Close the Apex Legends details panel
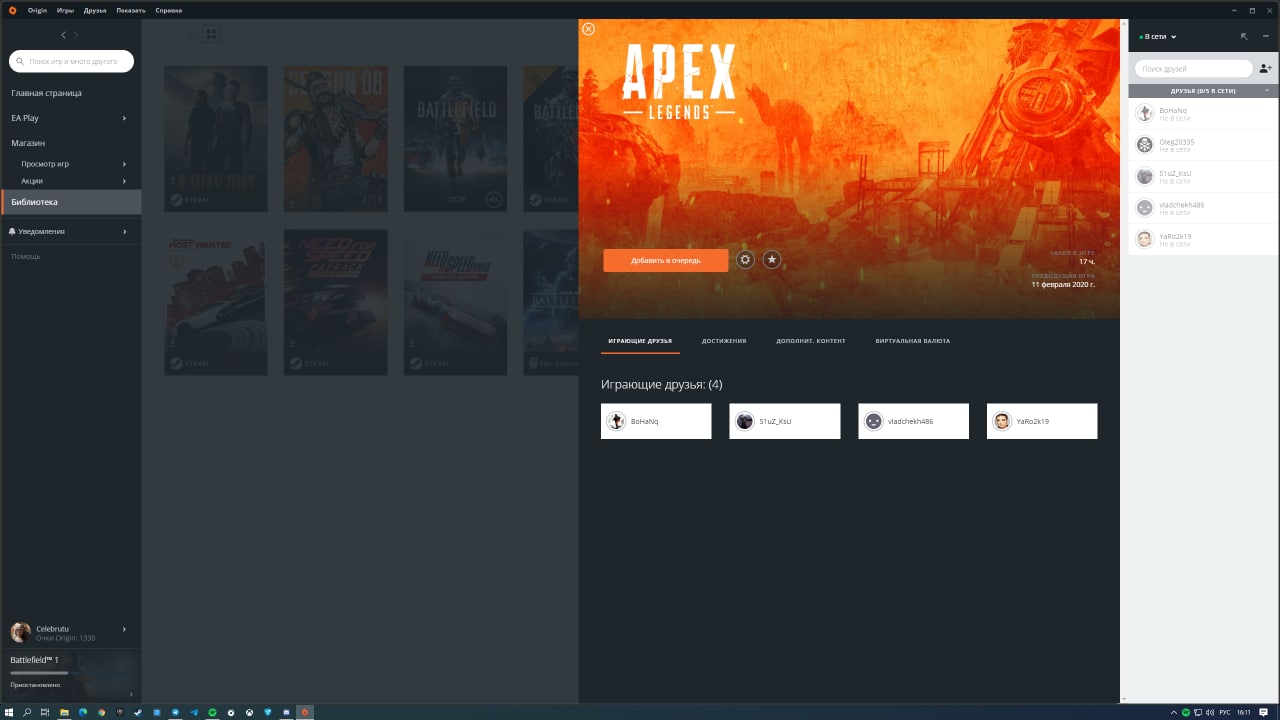1280x720 pixels. [588, 29]
